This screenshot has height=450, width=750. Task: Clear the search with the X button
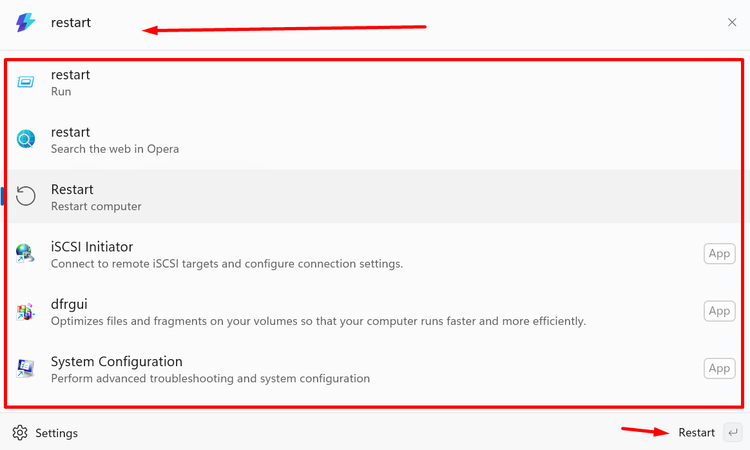(732, 22)
